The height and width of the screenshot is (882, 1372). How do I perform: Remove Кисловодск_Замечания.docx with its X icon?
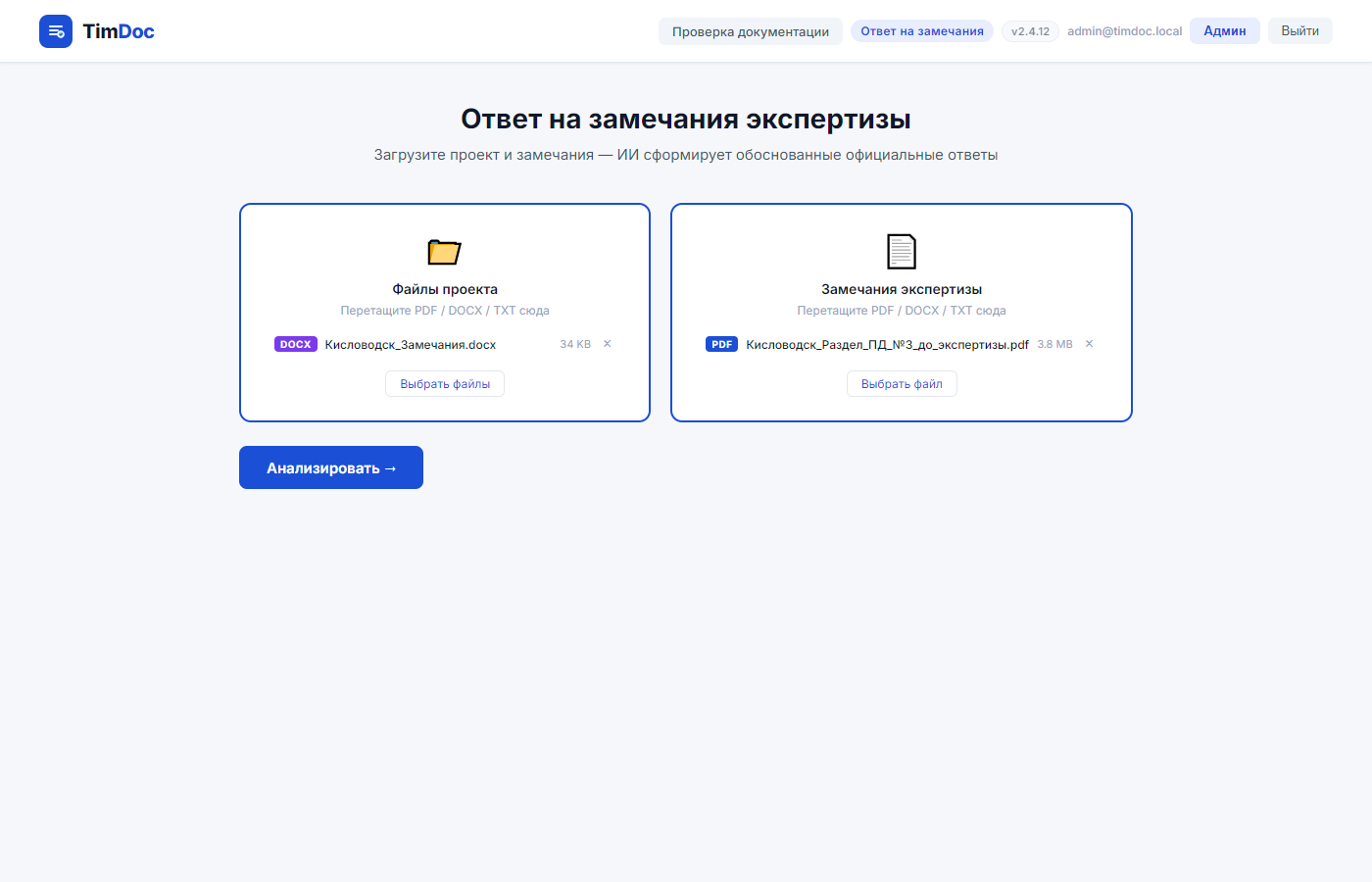coord(607,344)
